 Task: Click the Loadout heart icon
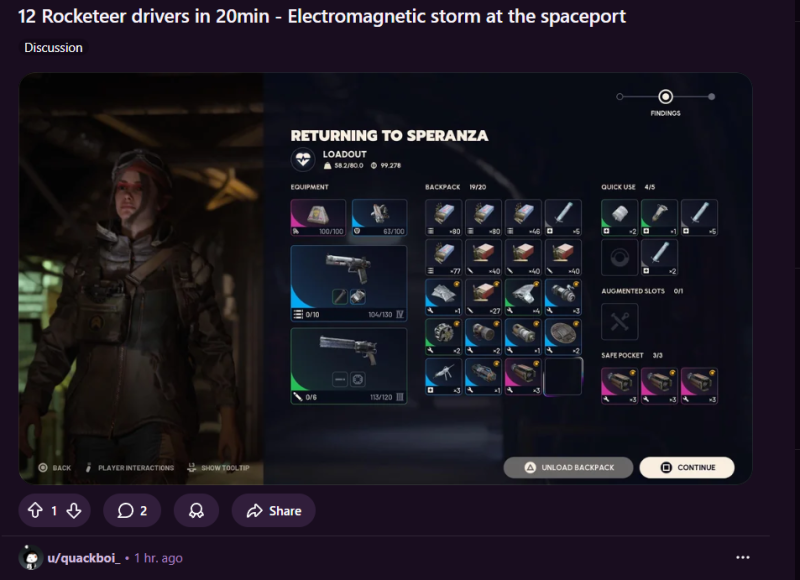click(303, 159)
